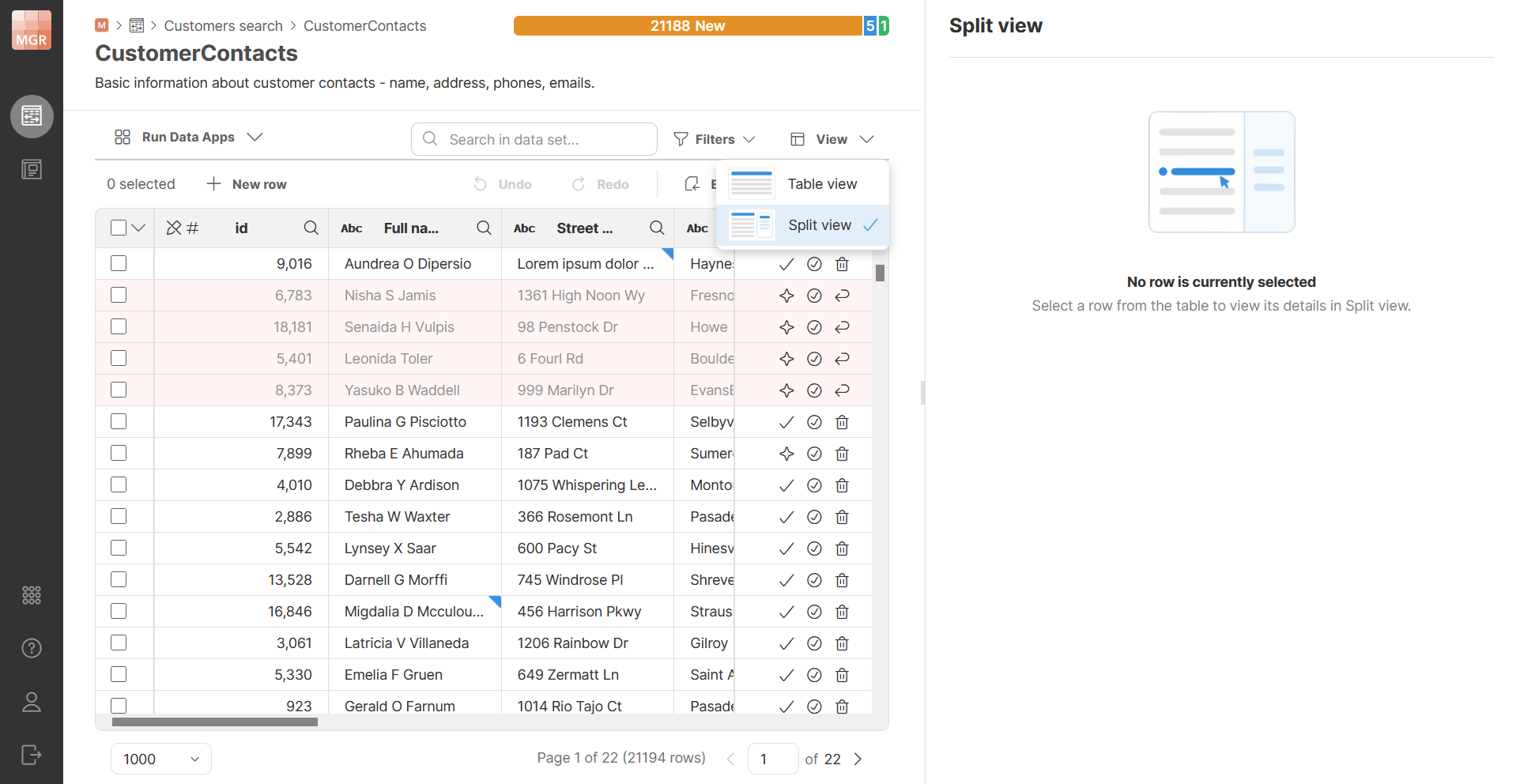1516x784 pixels.
Task: Sort by the id column header
Action: tap(241, 228)
